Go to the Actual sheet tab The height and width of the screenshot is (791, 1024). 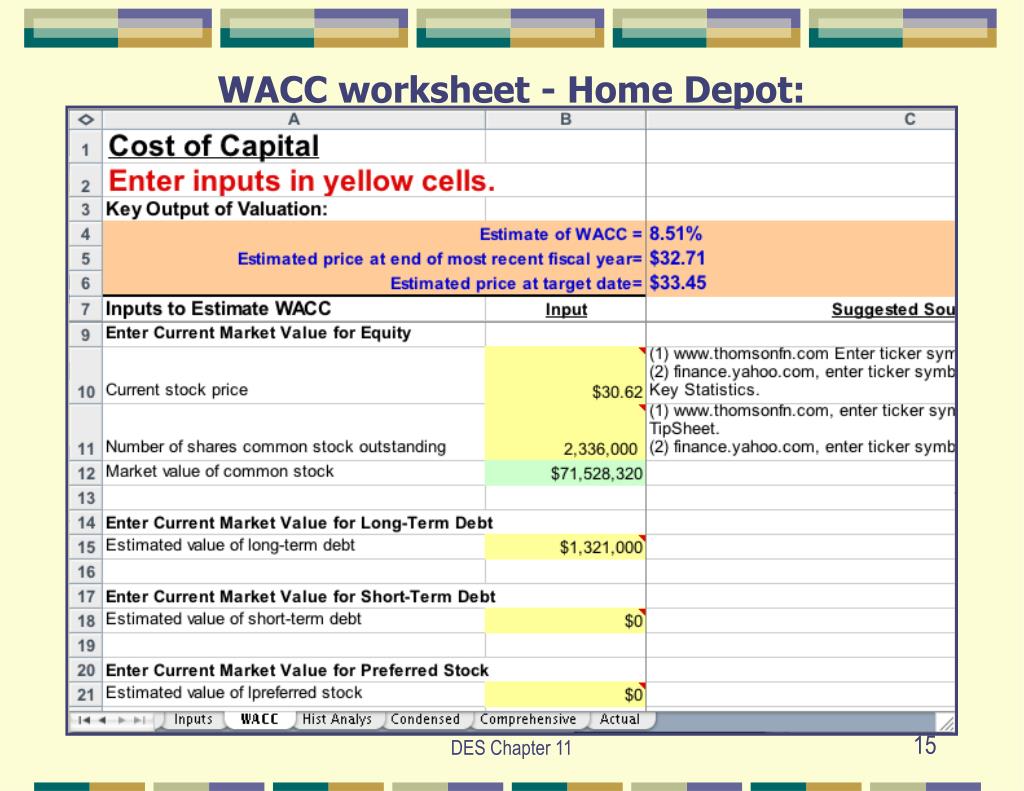coord(620,719)
